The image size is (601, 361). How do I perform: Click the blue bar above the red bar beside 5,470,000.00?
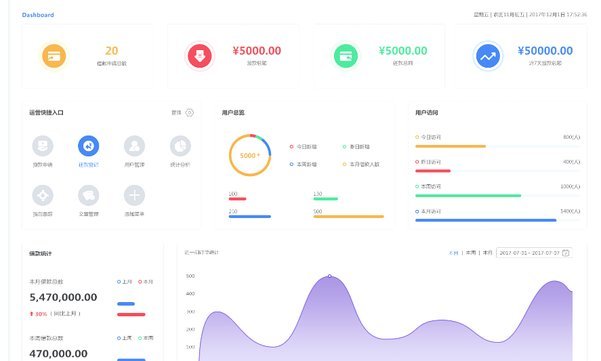click(x=126, y=304)
